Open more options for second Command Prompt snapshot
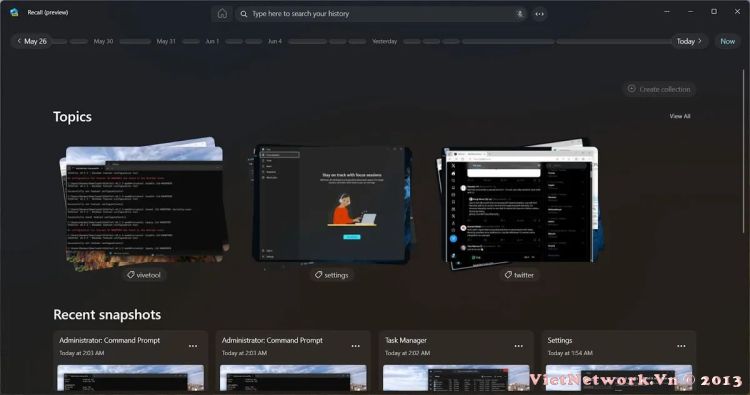Image resolution: width=750 pixels, height=395 pixels. pyautogui.click(x=355, y=346)
